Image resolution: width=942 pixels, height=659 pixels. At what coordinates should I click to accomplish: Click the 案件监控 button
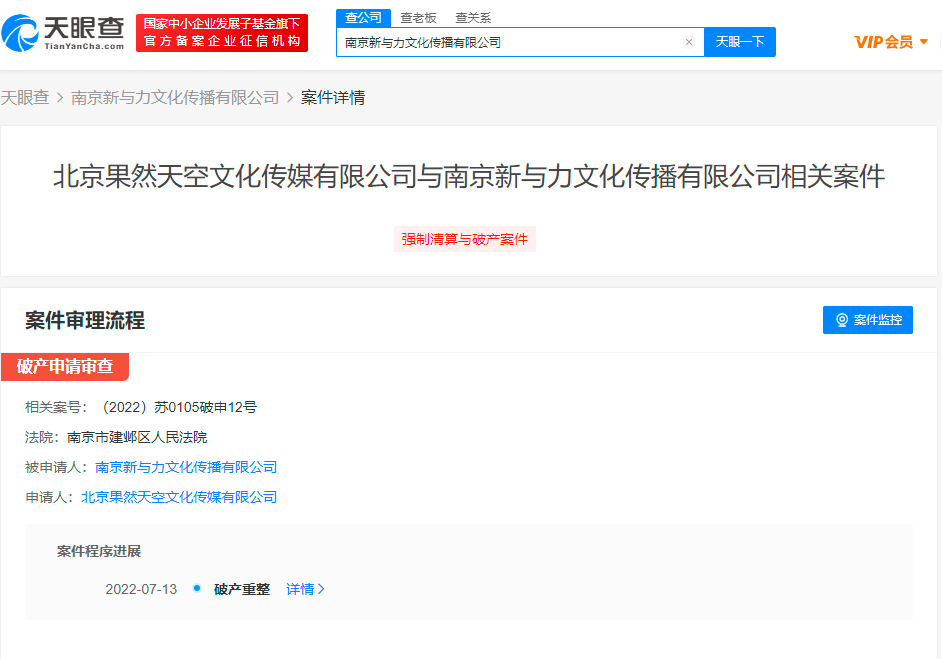click(x=868, y=320)
